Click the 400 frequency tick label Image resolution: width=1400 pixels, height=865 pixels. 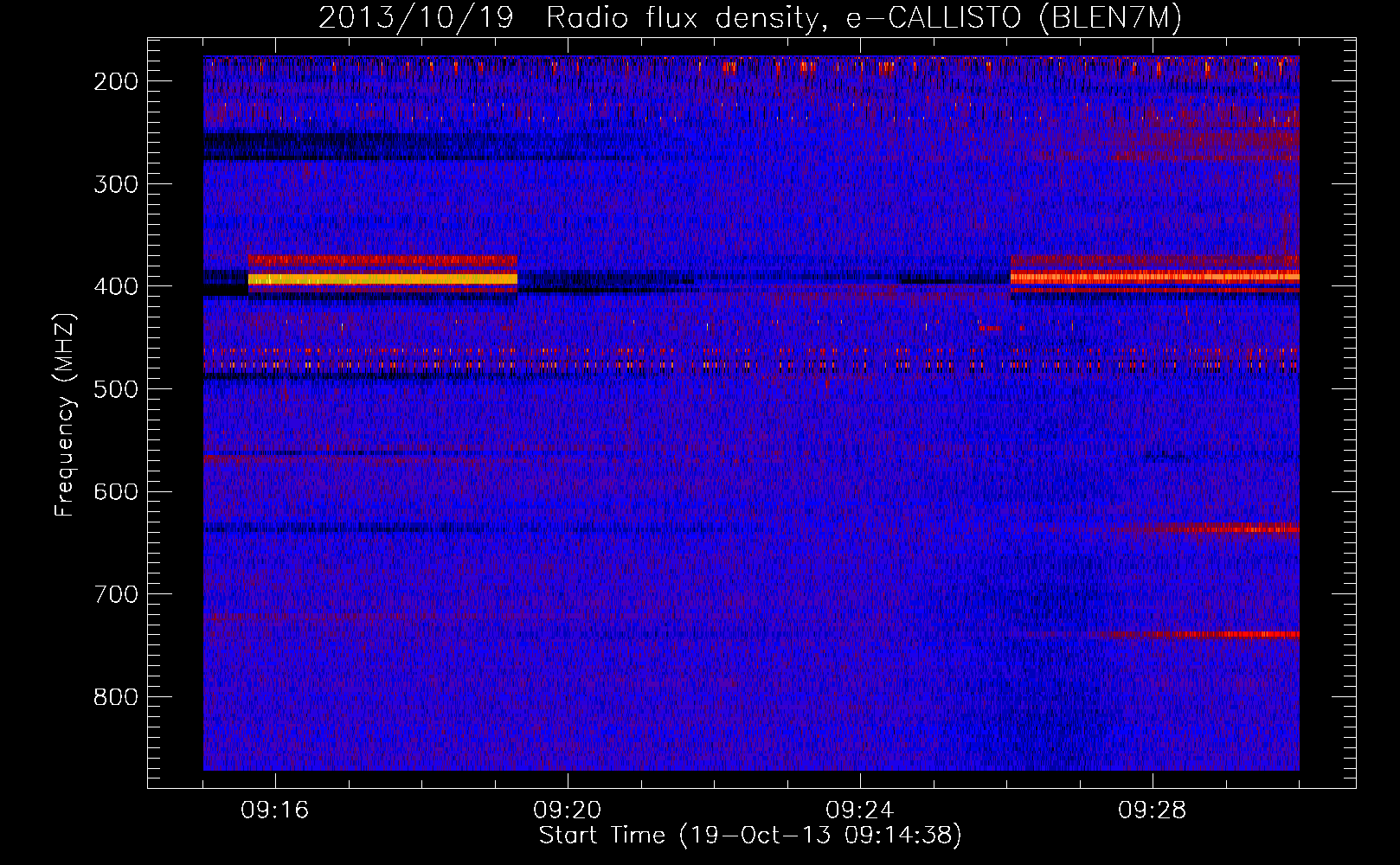point(115,286)
